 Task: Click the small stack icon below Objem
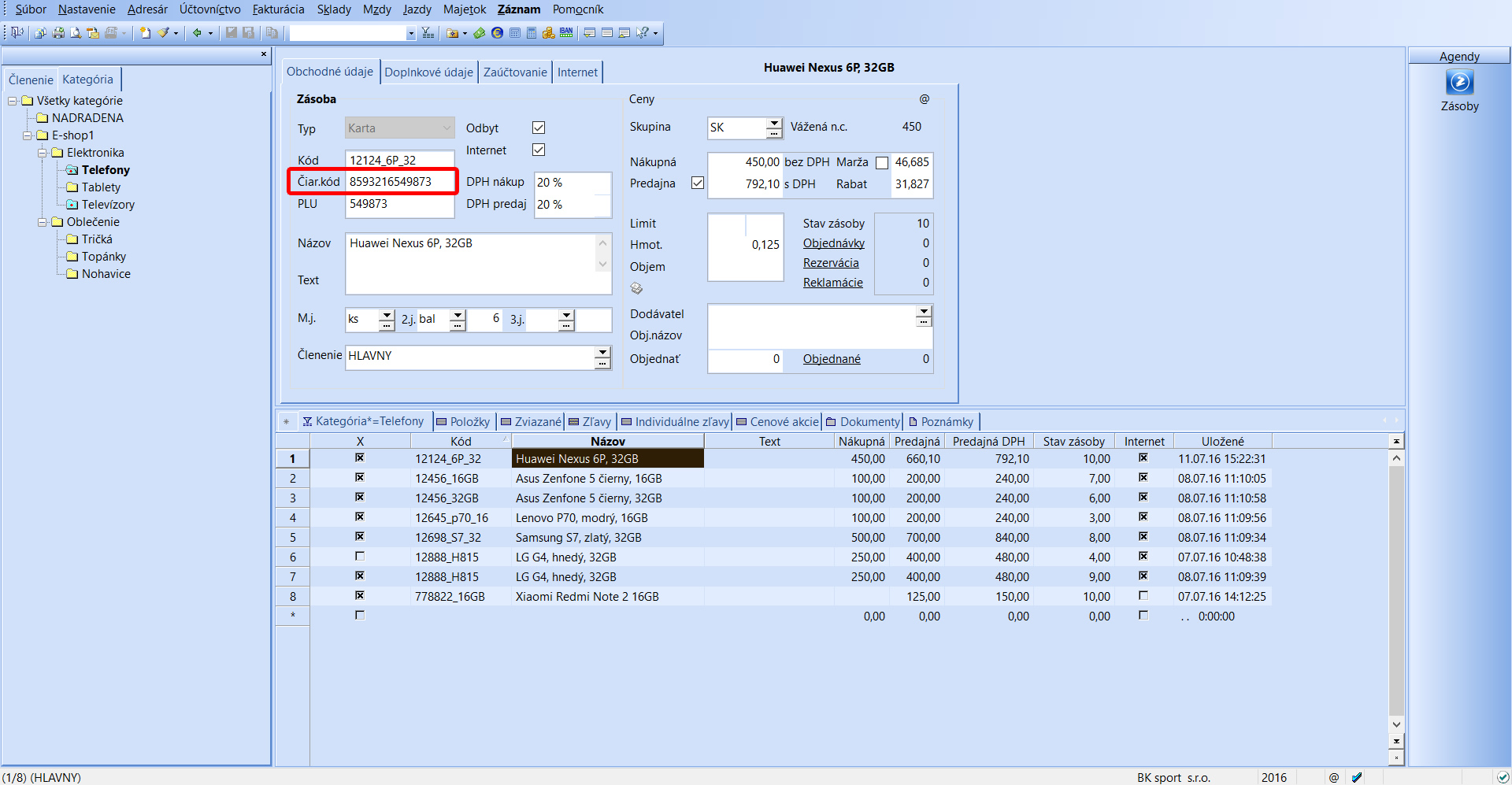[636, 288]
